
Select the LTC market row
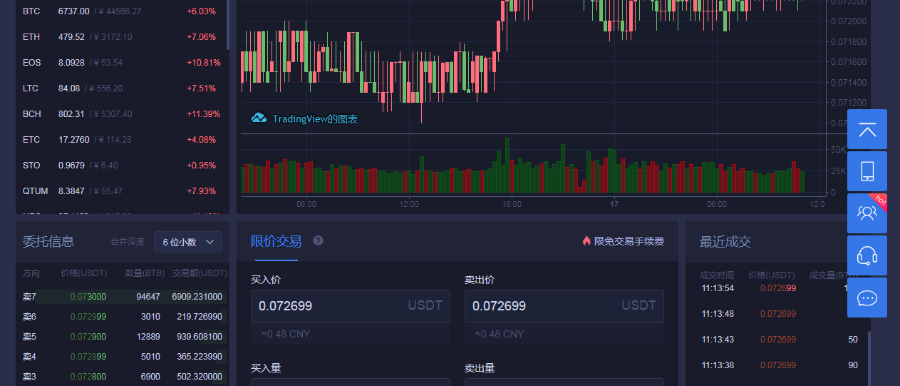pyautogui.click(x=122, y=88)
